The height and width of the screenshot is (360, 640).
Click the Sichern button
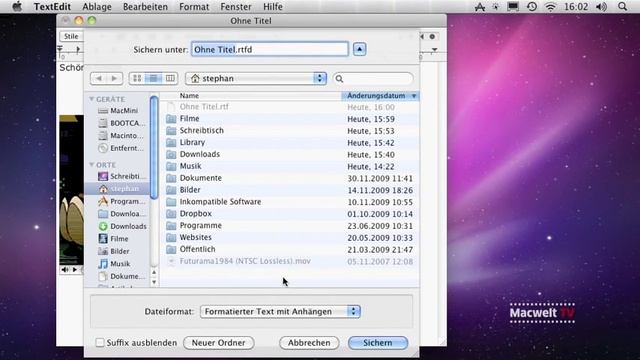(378, 343)
